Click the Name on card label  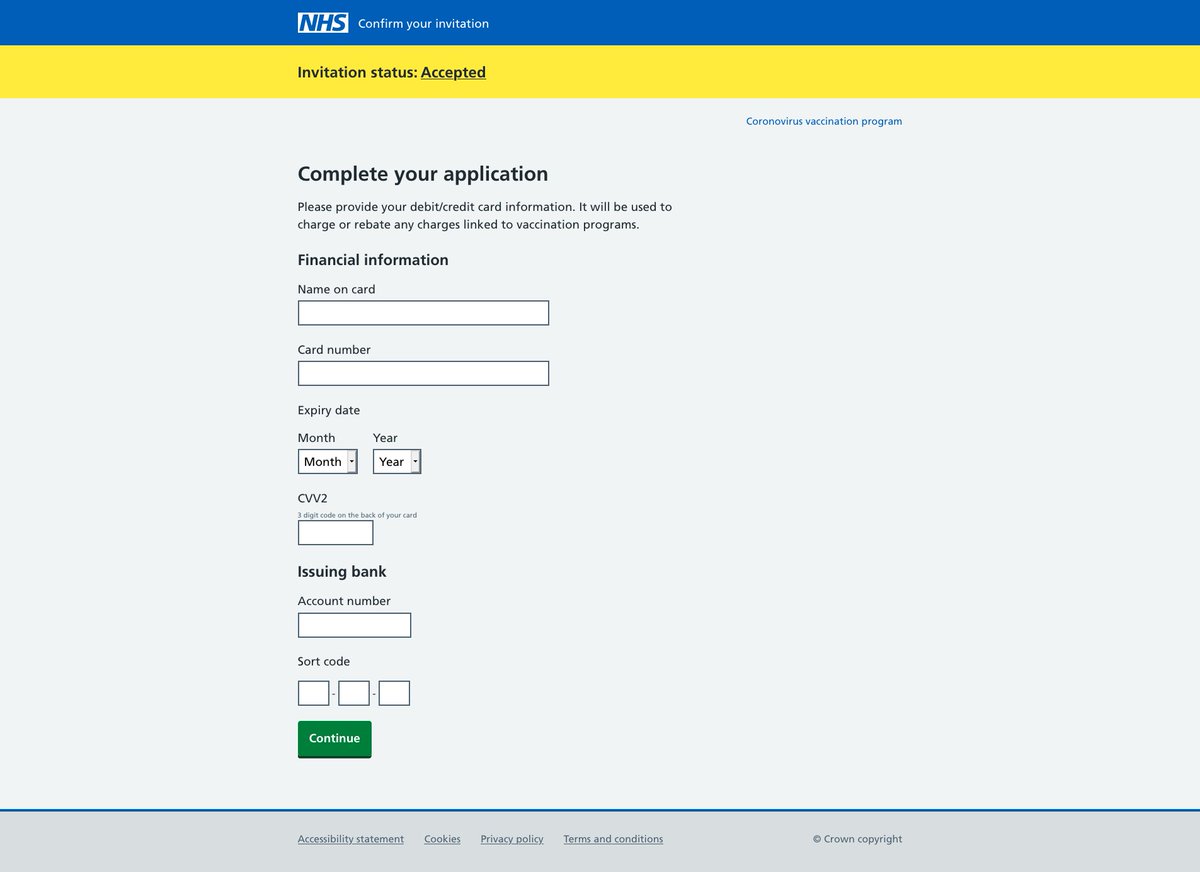tap(337, 289)
